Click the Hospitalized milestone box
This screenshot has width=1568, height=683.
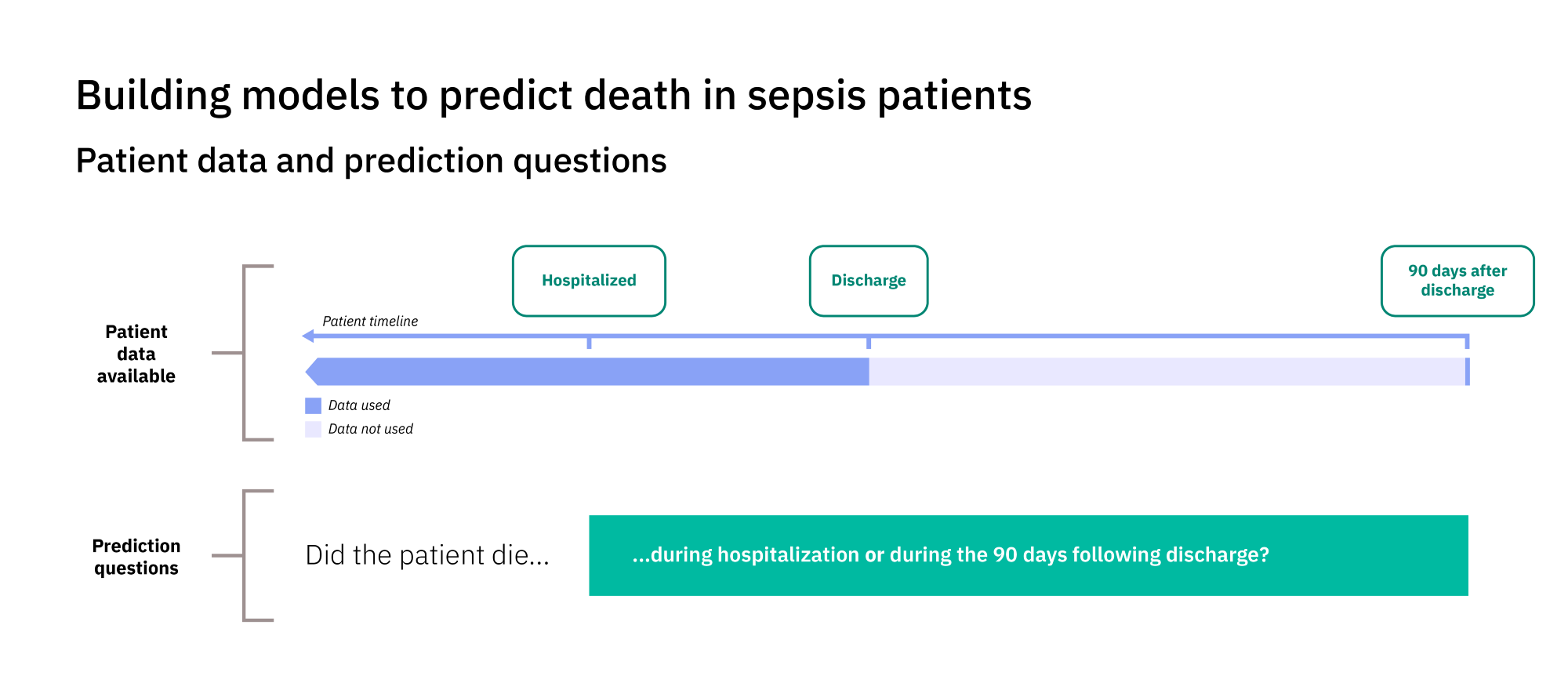click(x=589, y=281)
